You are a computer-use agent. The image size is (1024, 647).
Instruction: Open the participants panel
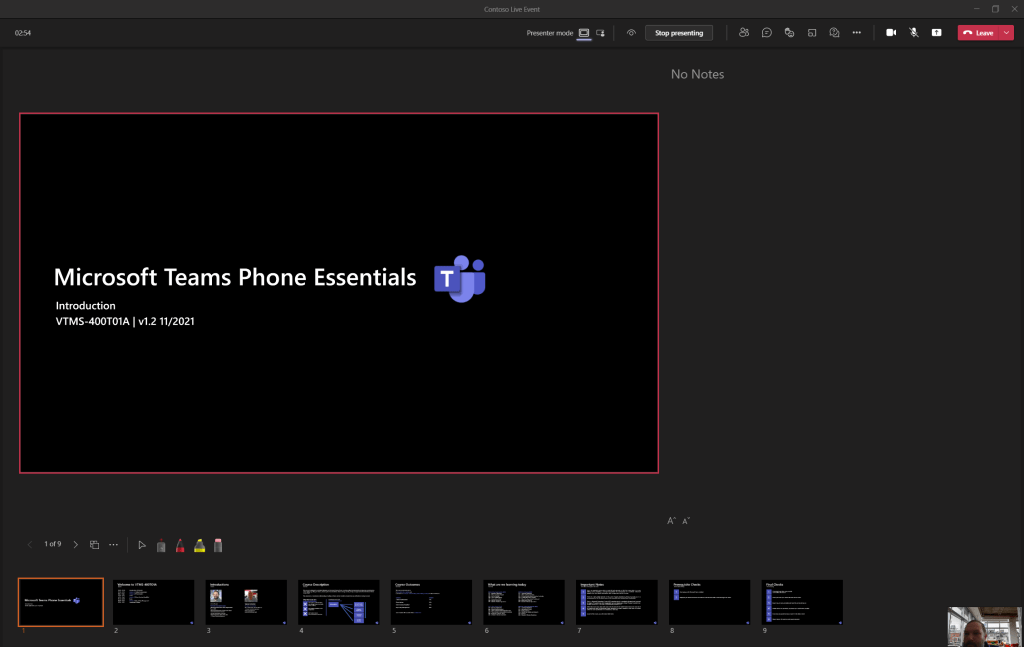pos(744,33)
